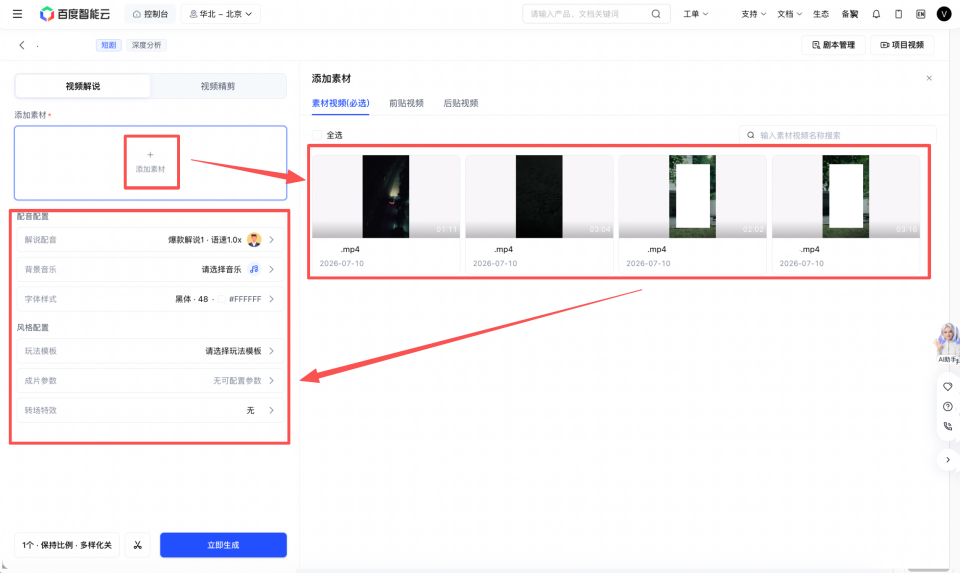Open 剧本管理 script management
The image size is (960, 573).
[x=833, y=45]
